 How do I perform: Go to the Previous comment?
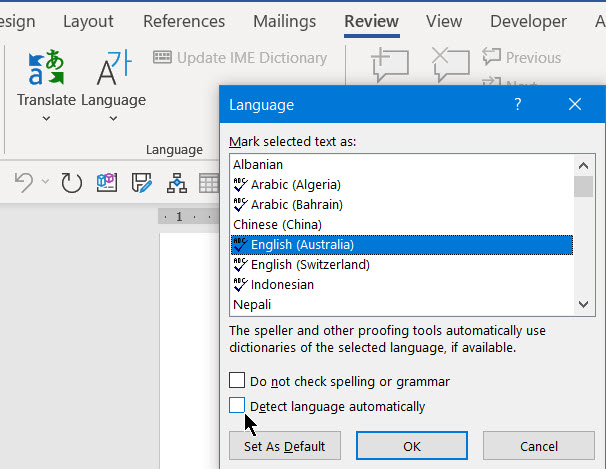[521, 57]
